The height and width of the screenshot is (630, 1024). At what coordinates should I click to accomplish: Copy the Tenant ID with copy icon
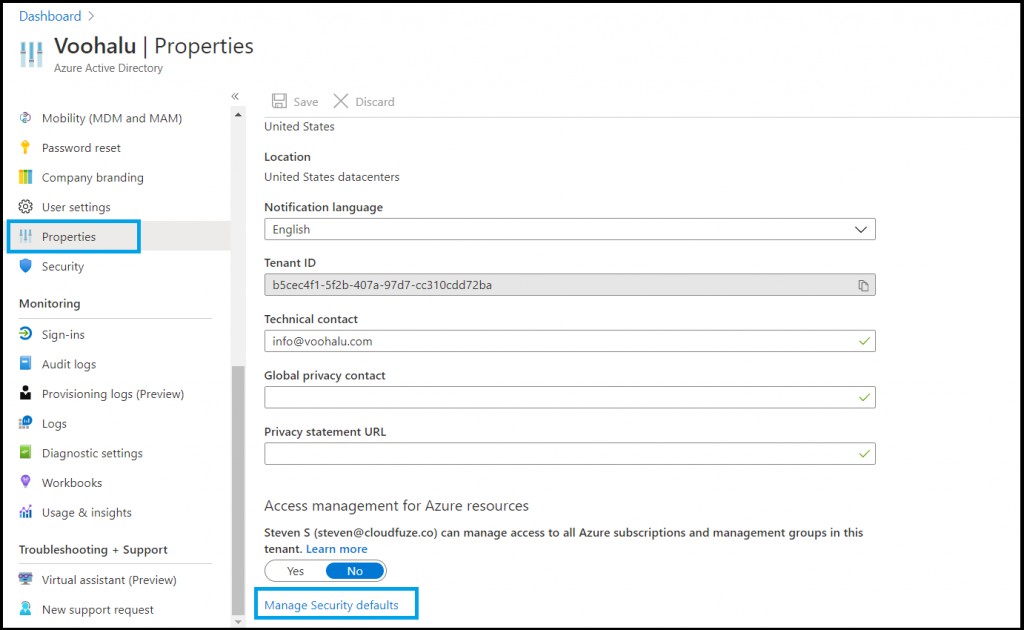[x=863, y=285]
